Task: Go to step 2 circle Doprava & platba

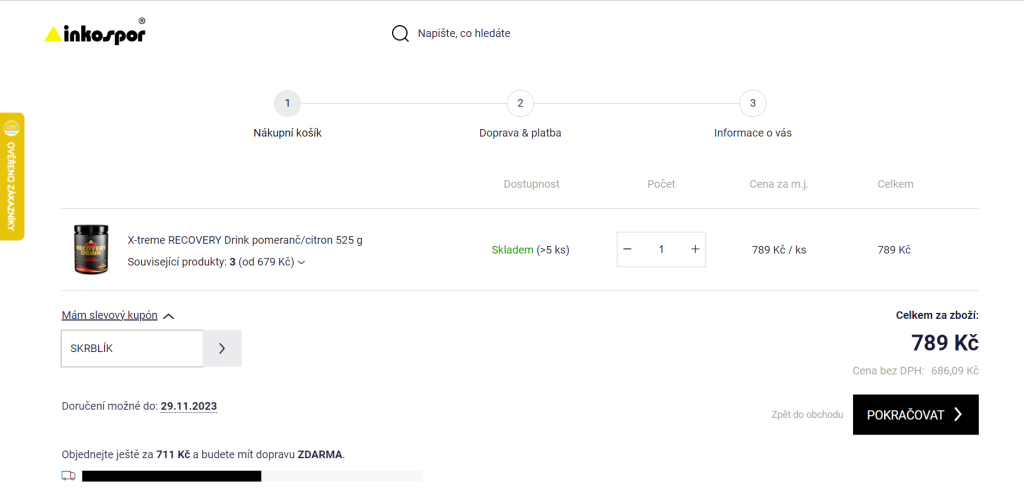Action: [x=520, y=103]
